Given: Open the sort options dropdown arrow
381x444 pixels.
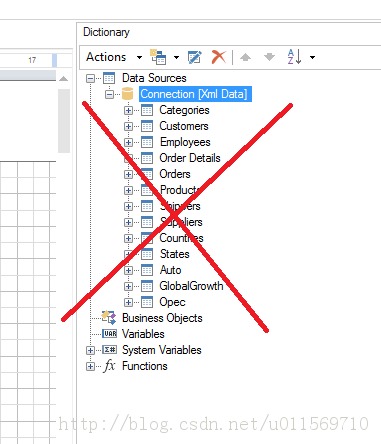Looking at the screenshot, I should 312,57.
